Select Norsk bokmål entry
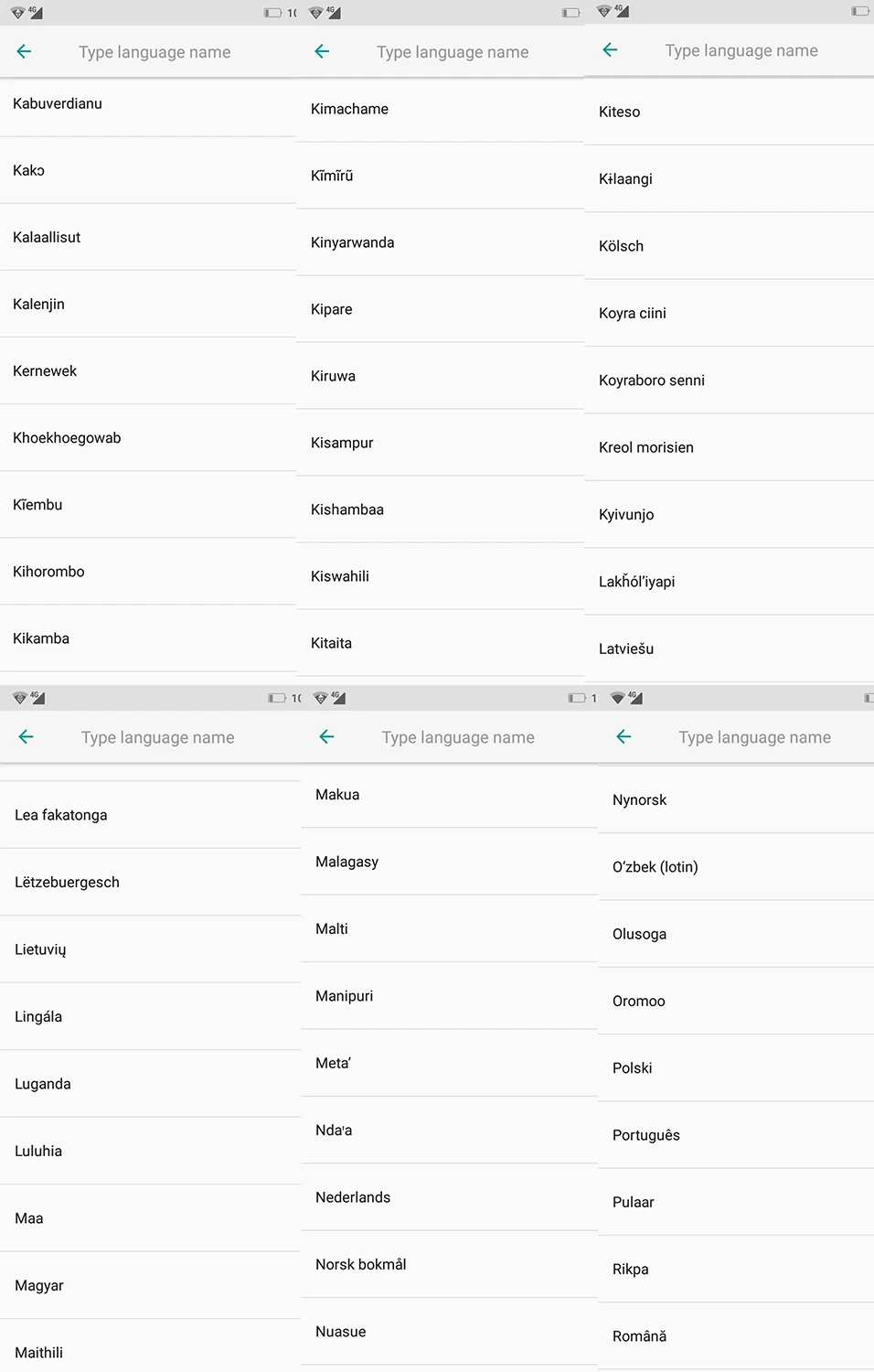The image size is (874, 1372). [450, 1264]
